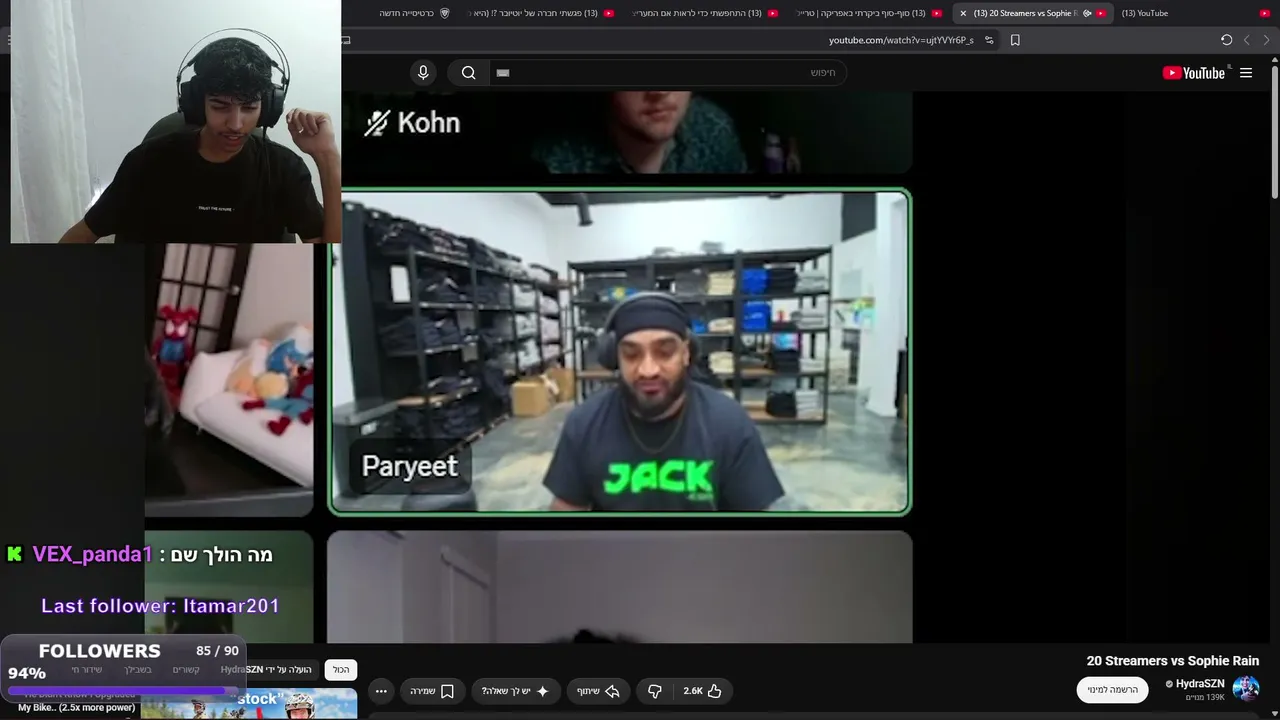Switch to the 'פגשתי חברה של יוטיובר' tab
Viewport: 1280px width, 720px height.
pos(540,13)
